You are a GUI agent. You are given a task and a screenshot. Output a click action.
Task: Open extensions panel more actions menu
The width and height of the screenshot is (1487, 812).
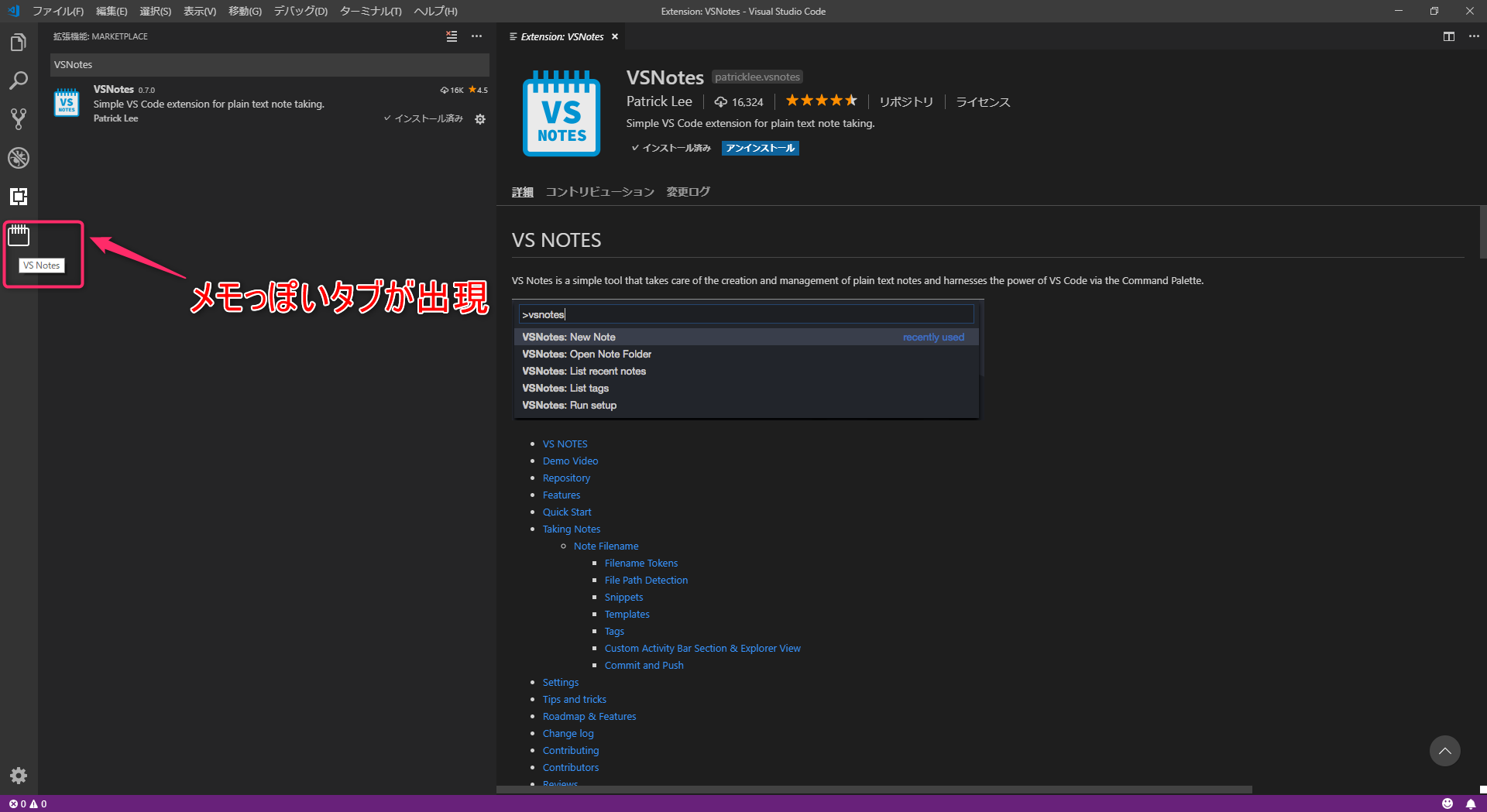point(476,36)
